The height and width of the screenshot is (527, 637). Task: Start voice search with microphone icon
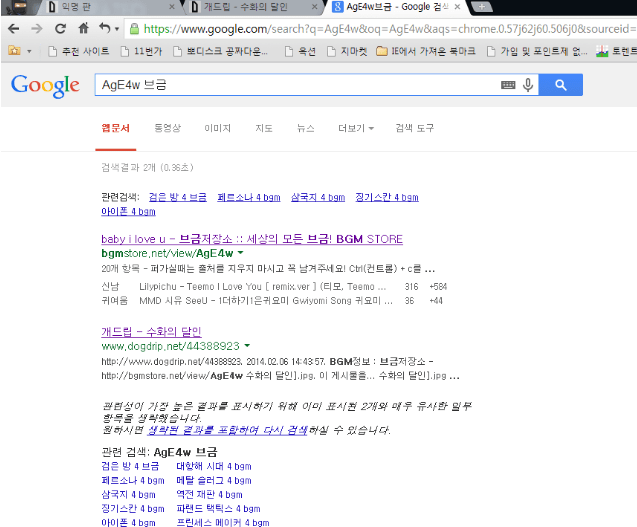point(528,85)
